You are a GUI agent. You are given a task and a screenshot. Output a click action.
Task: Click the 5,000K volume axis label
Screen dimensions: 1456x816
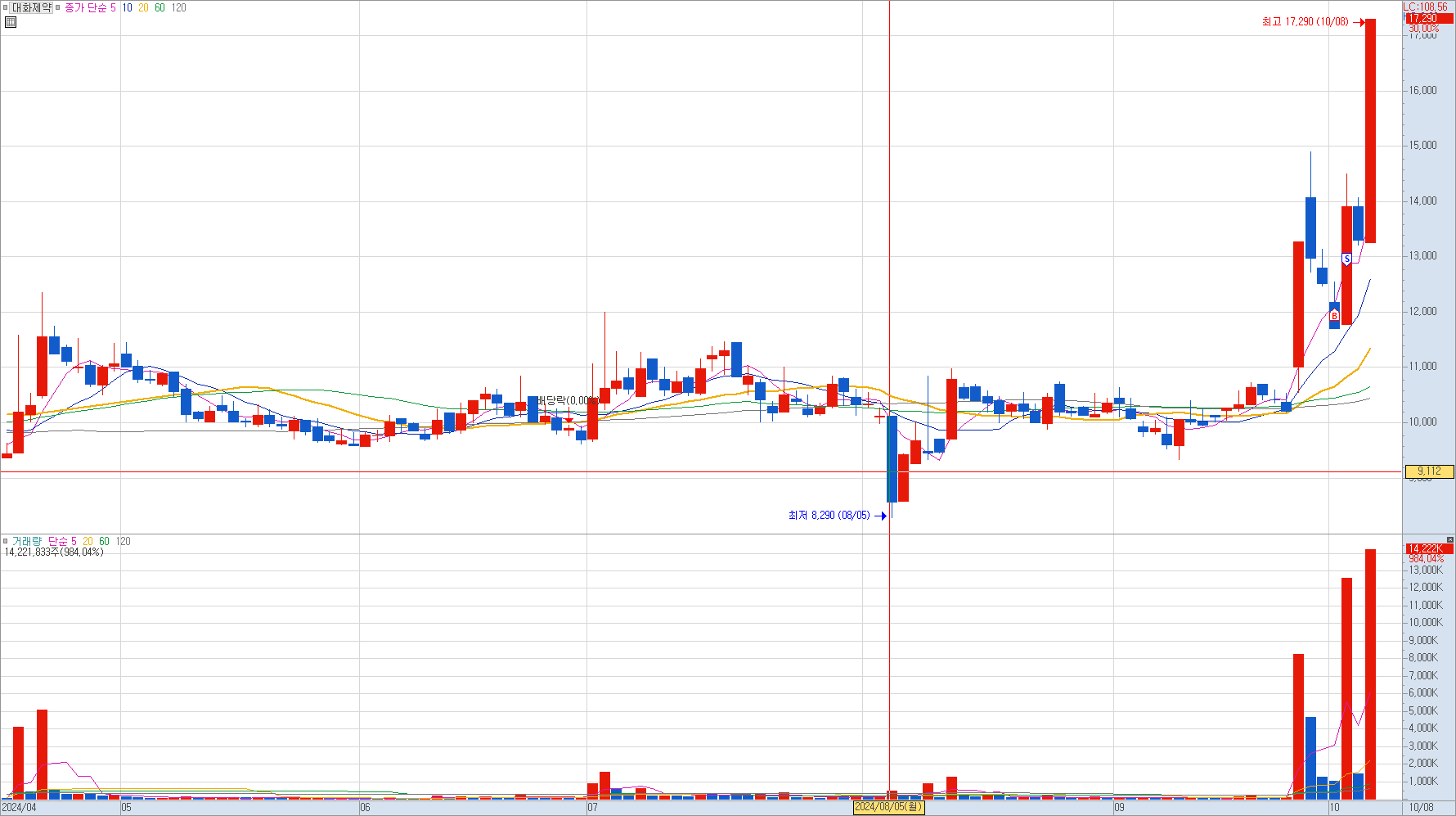pyautogui.click(x=1422, y=711)
